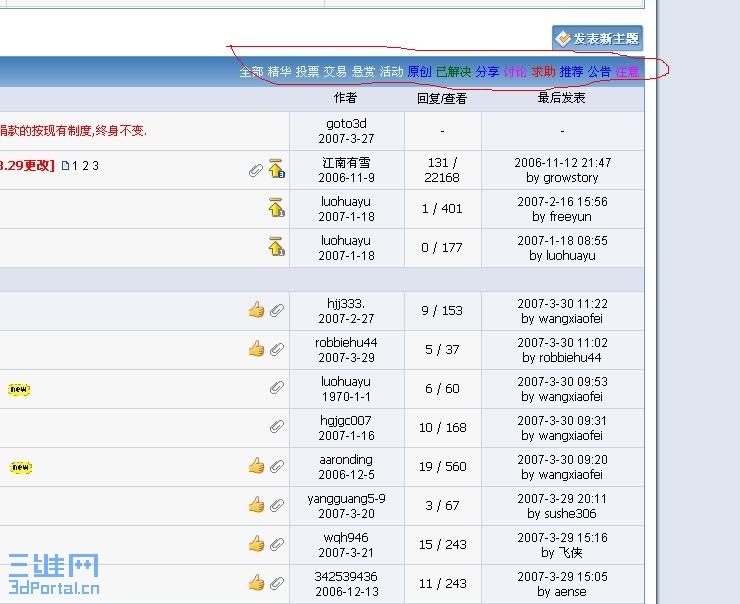Viewport: 740px width, 604px height.
Task: Click attachment paperclip in 342539436 row
Action: pos(277,583)
